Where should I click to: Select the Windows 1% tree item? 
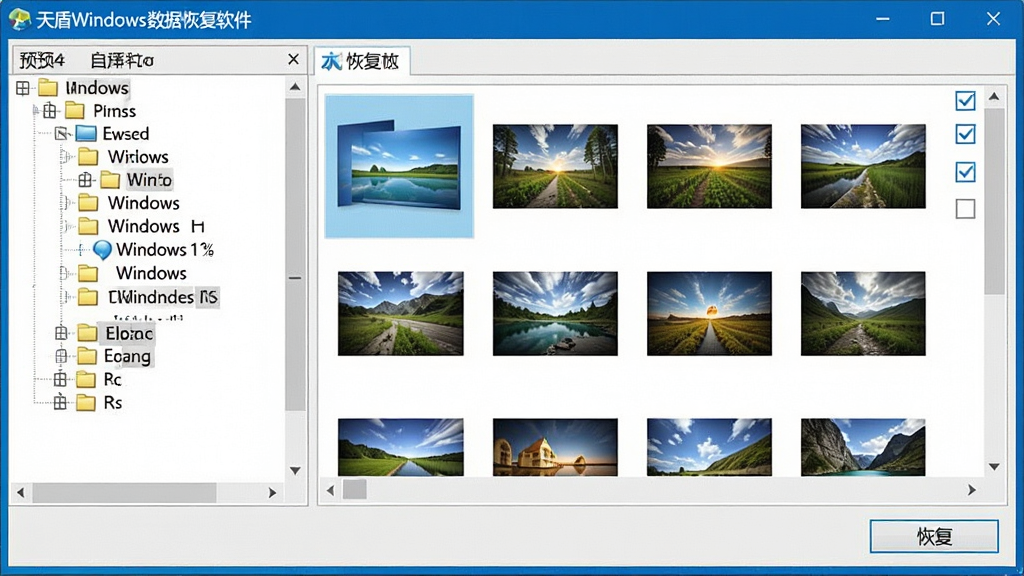coord(165,249)
